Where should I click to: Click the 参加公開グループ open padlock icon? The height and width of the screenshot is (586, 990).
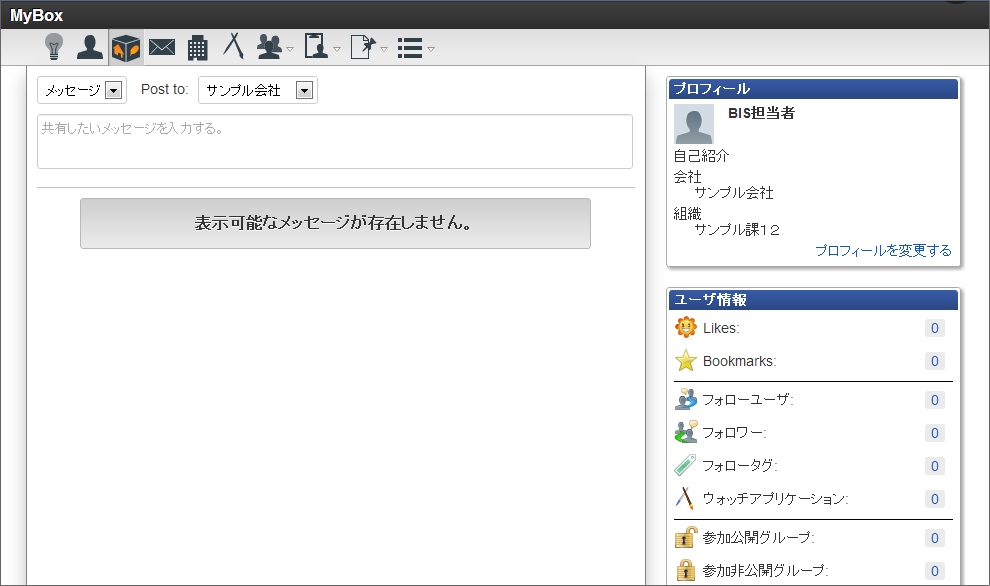tap(685, 538)
